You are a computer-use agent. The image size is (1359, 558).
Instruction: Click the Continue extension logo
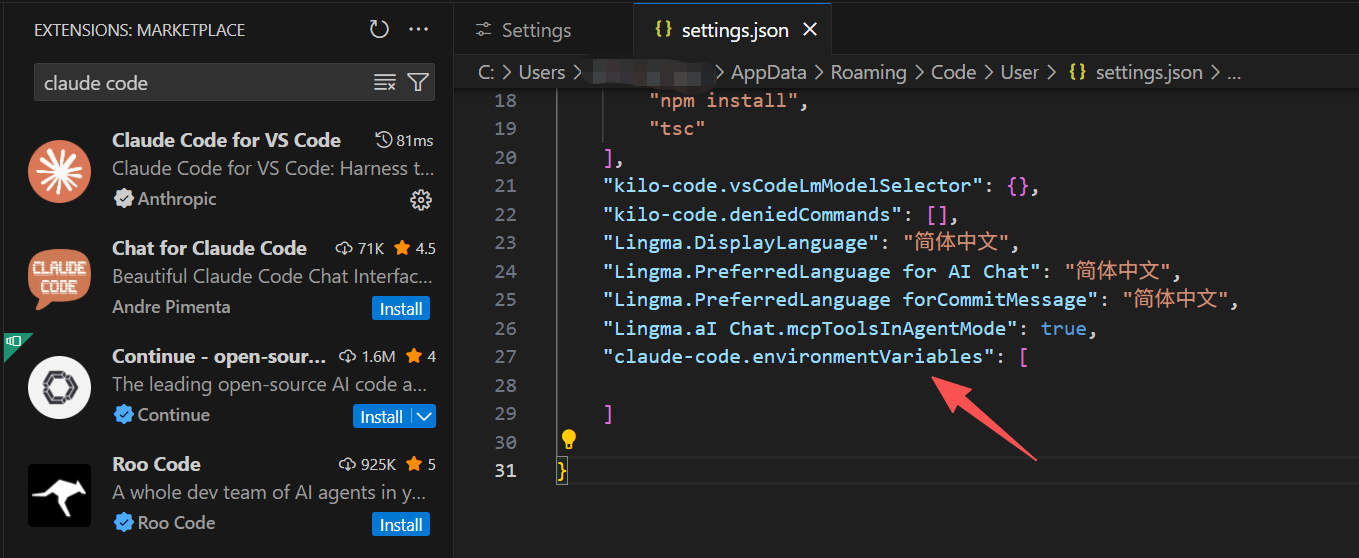click(59, 387)
